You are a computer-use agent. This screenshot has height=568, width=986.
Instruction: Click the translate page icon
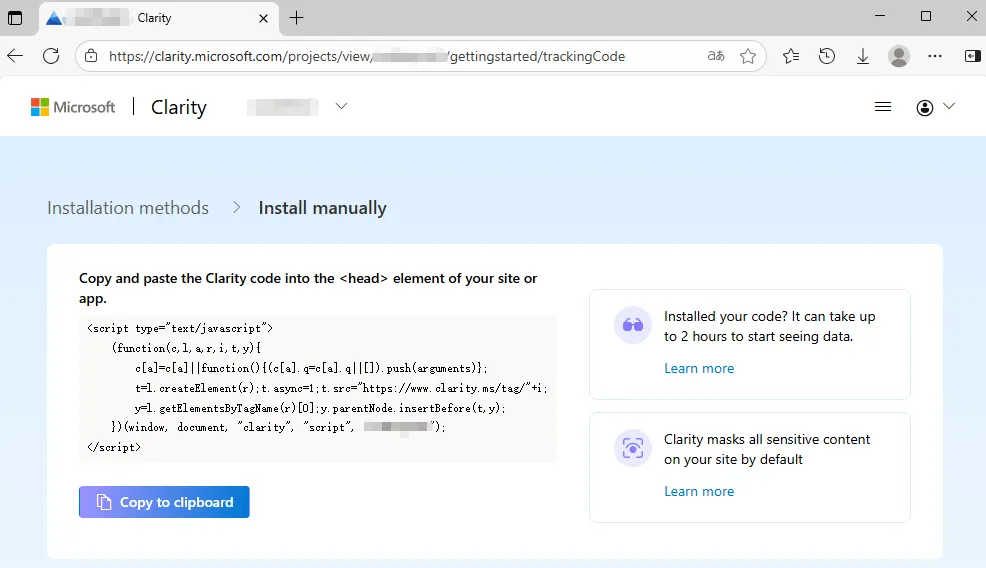coord(716,56)
